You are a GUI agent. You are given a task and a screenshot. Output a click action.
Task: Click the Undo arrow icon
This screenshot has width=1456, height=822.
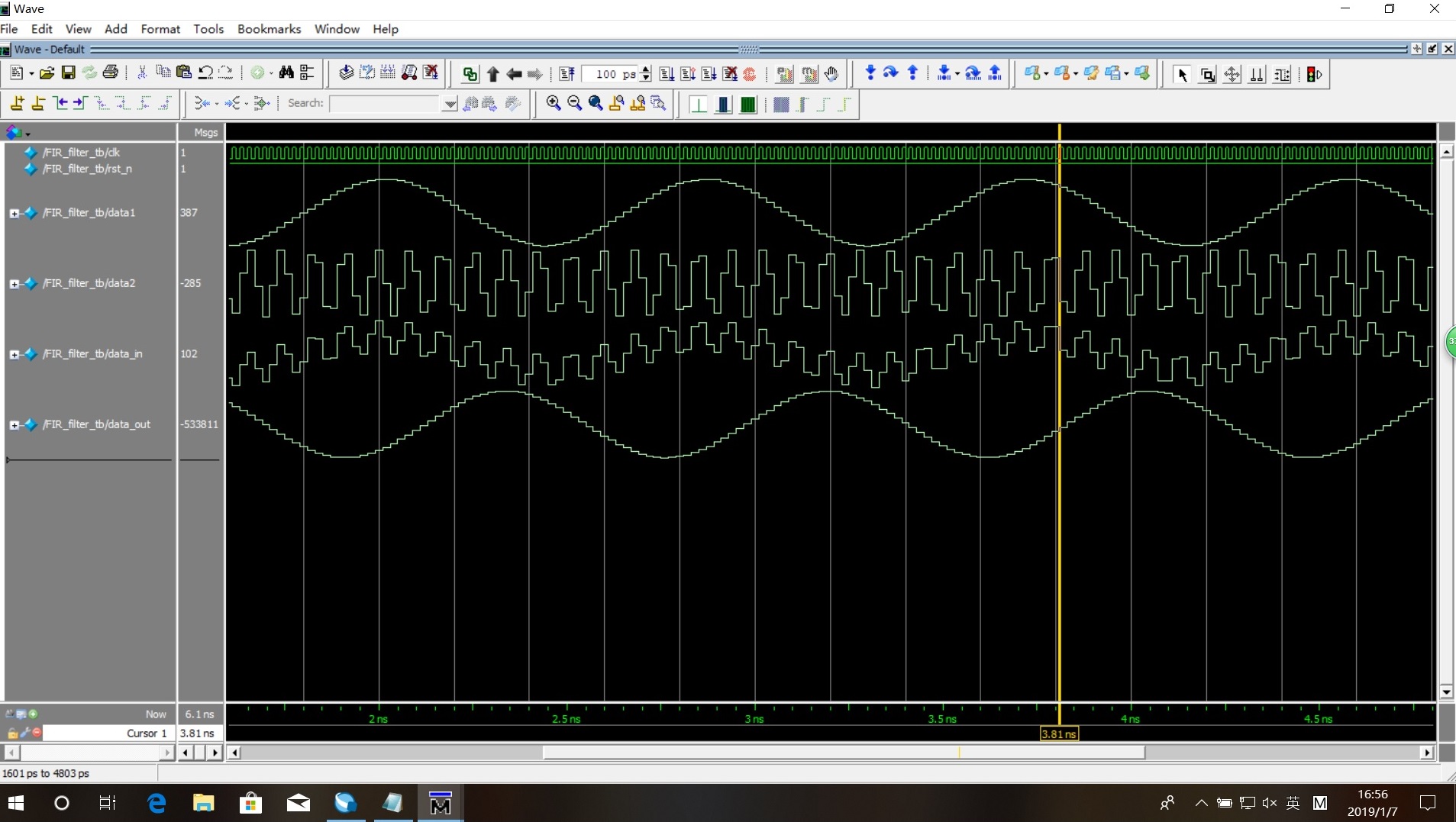click(205, 73)
